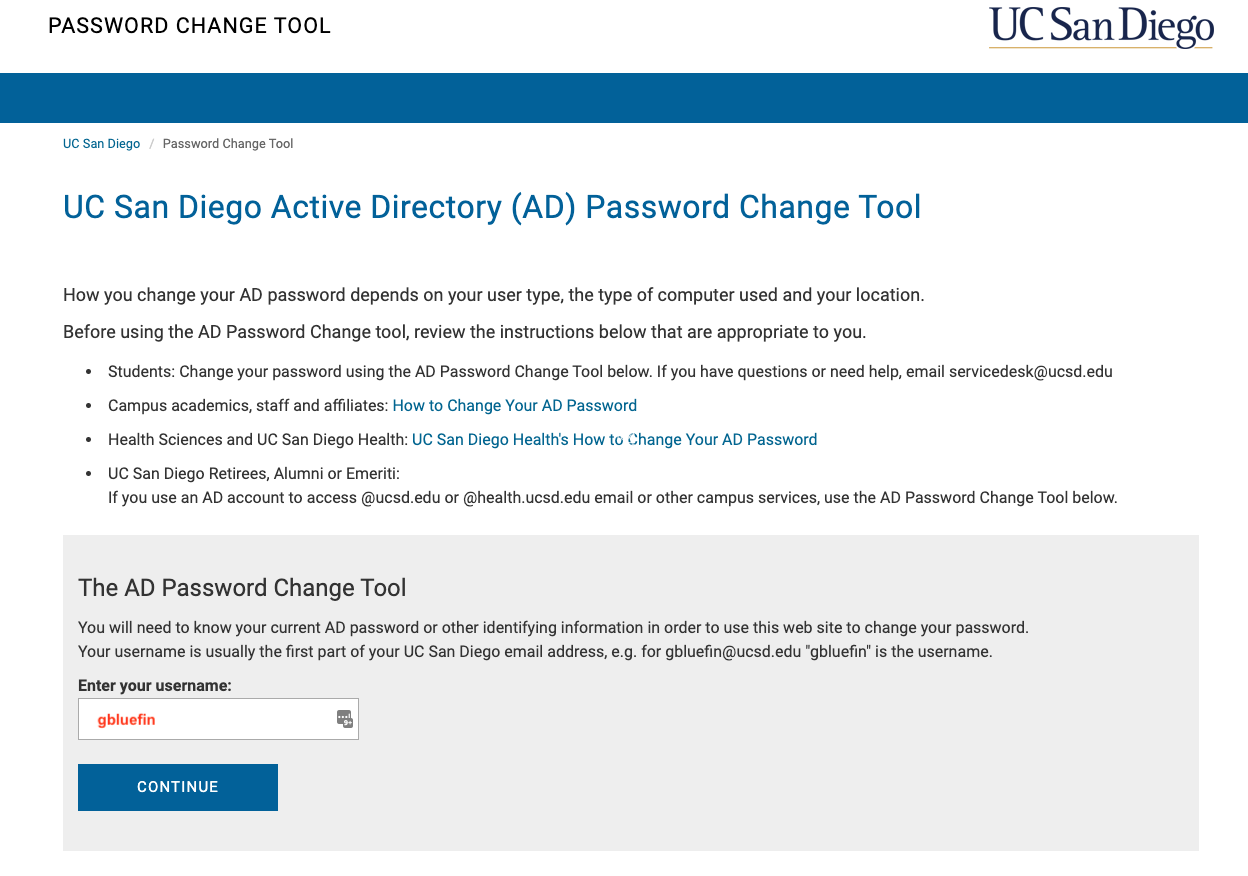Click the PASSWORD CHANGE TOOL header title
Image resolution: width=1248 pixels, height=876 pixels.
(x=190, y=25)
